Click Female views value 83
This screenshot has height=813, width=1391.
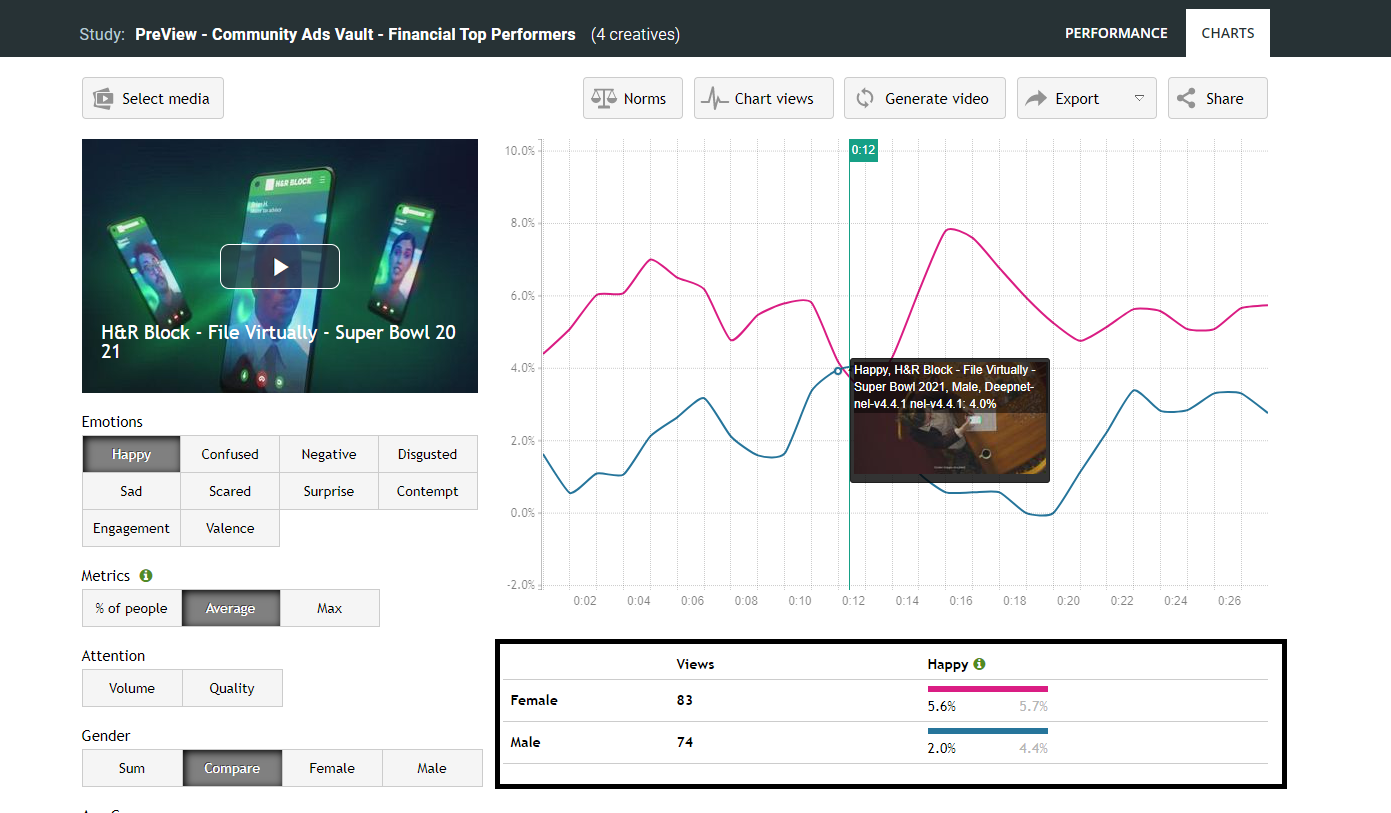click(685, 700)
